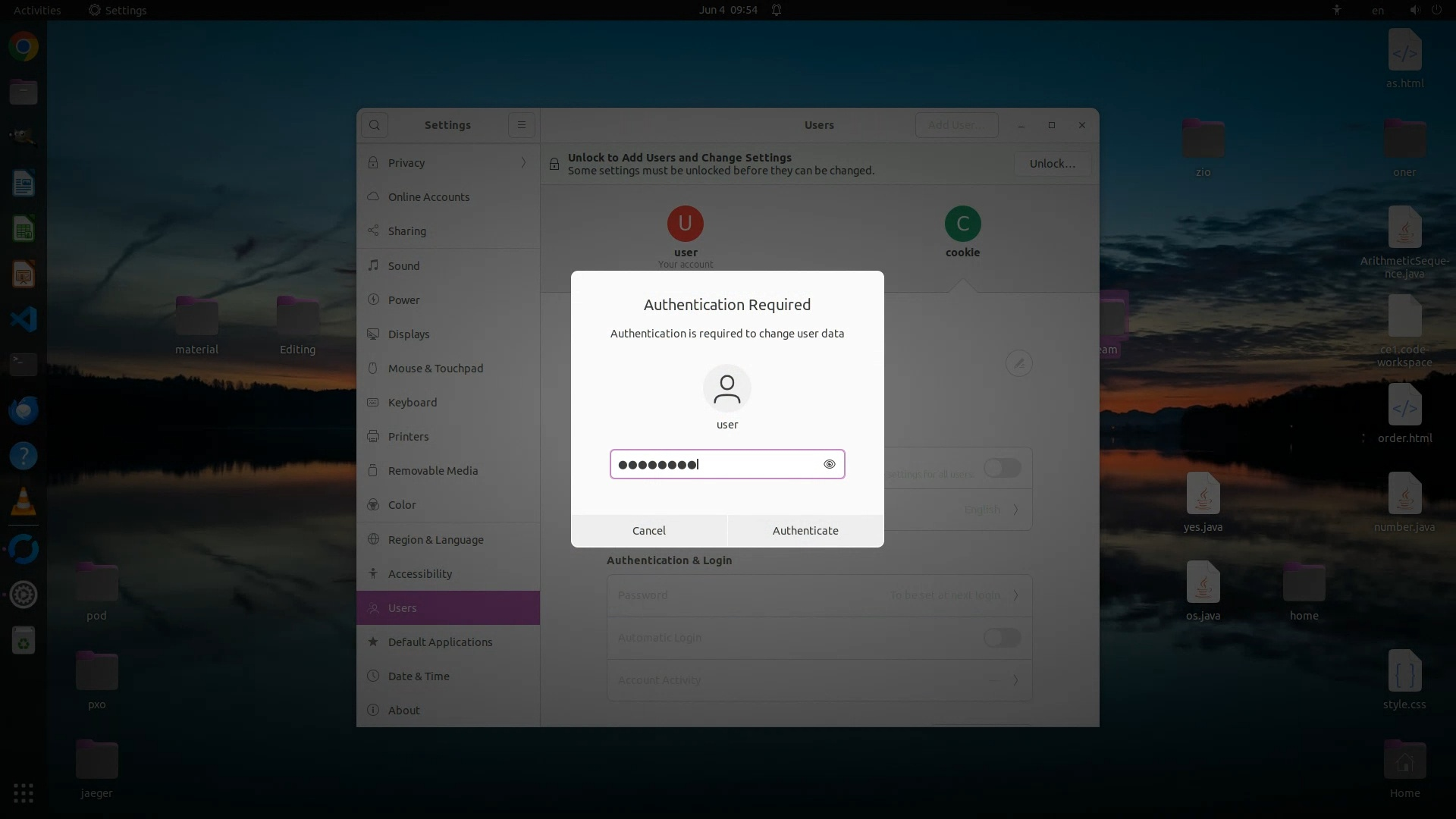
Task: Expand the Privacy submenu chevron
Action: click(523, 163)
